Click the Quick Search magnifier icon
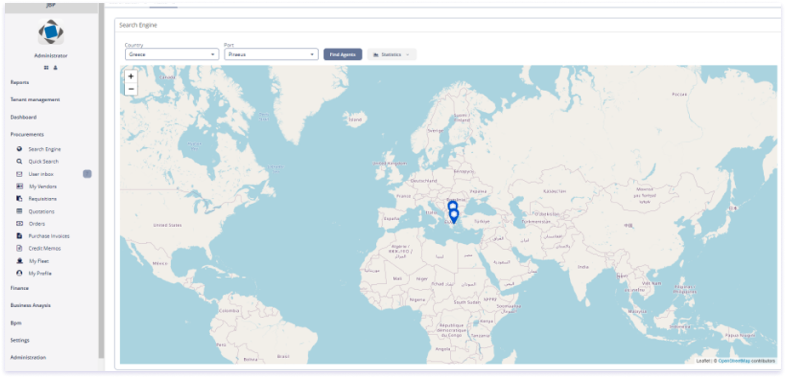Image resolution: width=786 pixels, height=378 pixels. click(x=19, y=161)
